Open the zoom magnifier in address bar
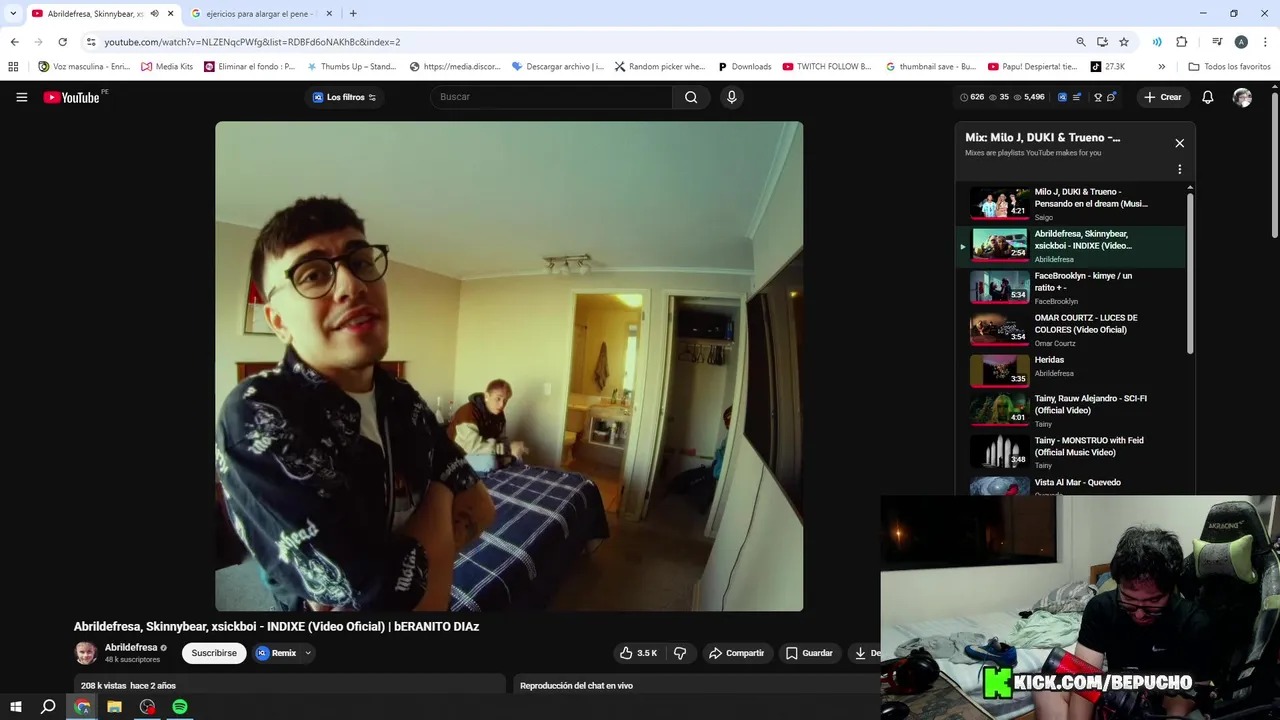Viewport: 1280px width, 720px height. (x=1081, y=42)
